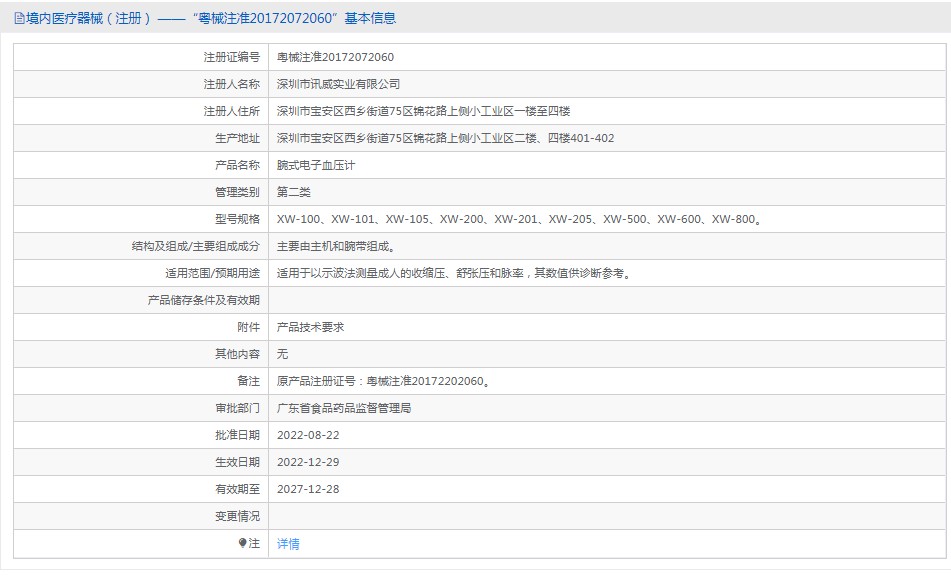This screenshot has width=951, height=585.
Task: Select registration number 粤械注准20172072060 in the table
Action: point(335,57)
